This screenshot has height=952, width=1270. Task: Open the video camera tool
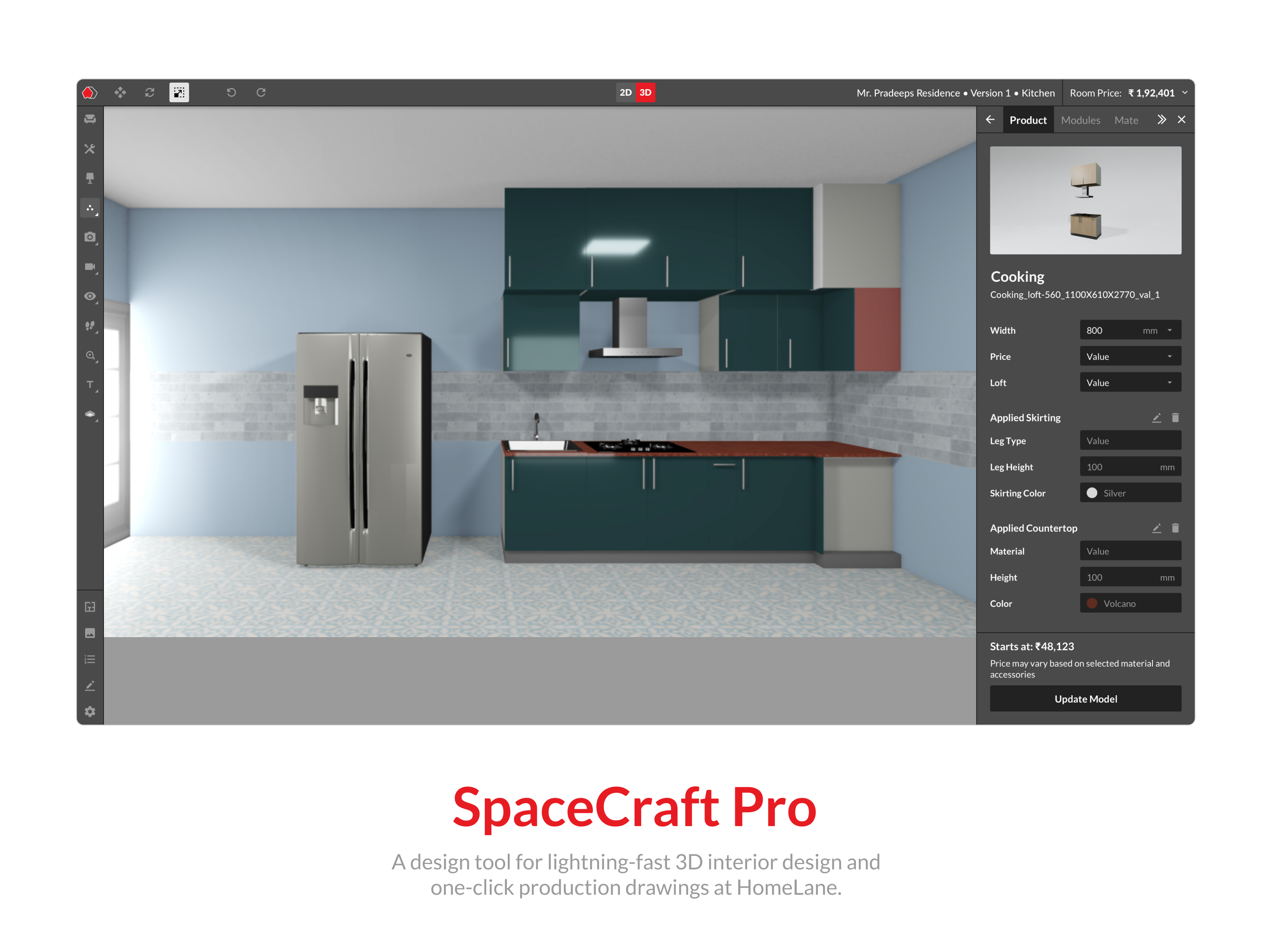90,267
